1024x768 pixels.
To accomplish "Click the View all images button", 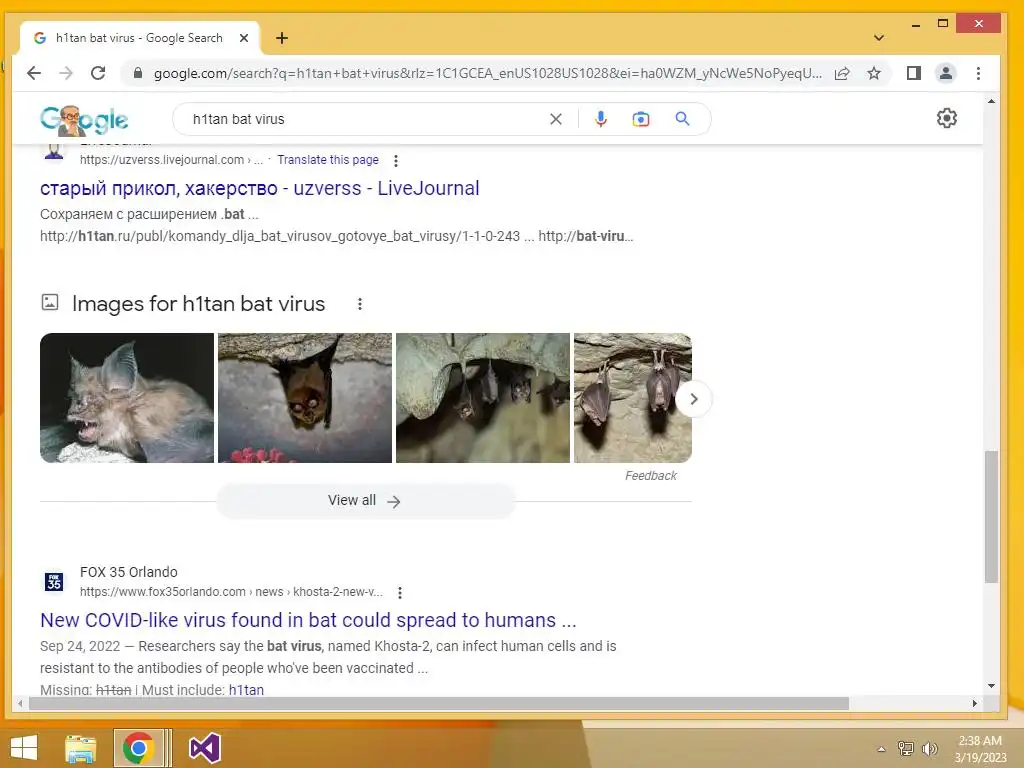I will point(366,501).
